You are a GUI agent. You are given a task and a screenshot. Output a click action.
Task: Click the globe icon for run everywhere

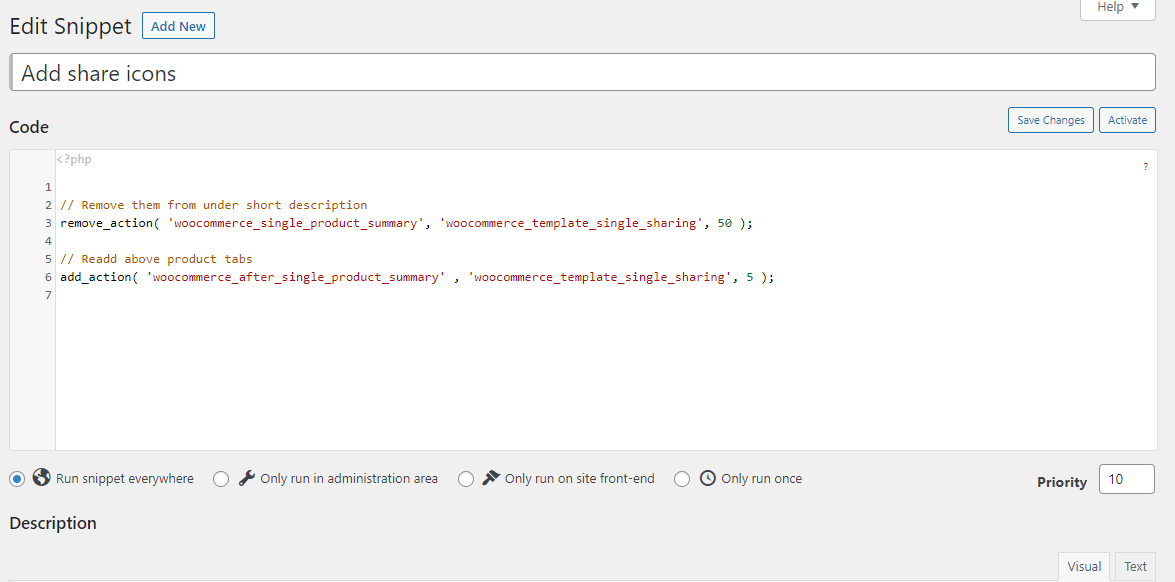point(42,478)
